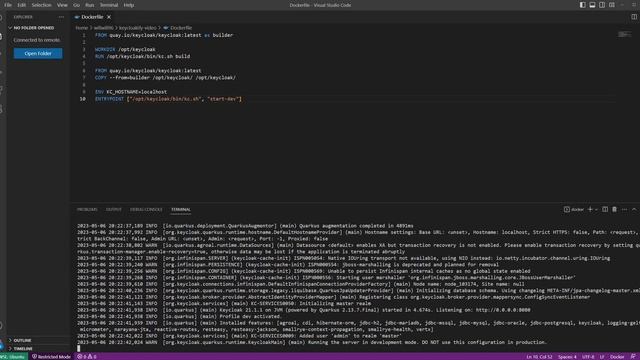640x360 pixels.
Task: Click the terminal cursor input line
Action: click(x=79, y=349)
